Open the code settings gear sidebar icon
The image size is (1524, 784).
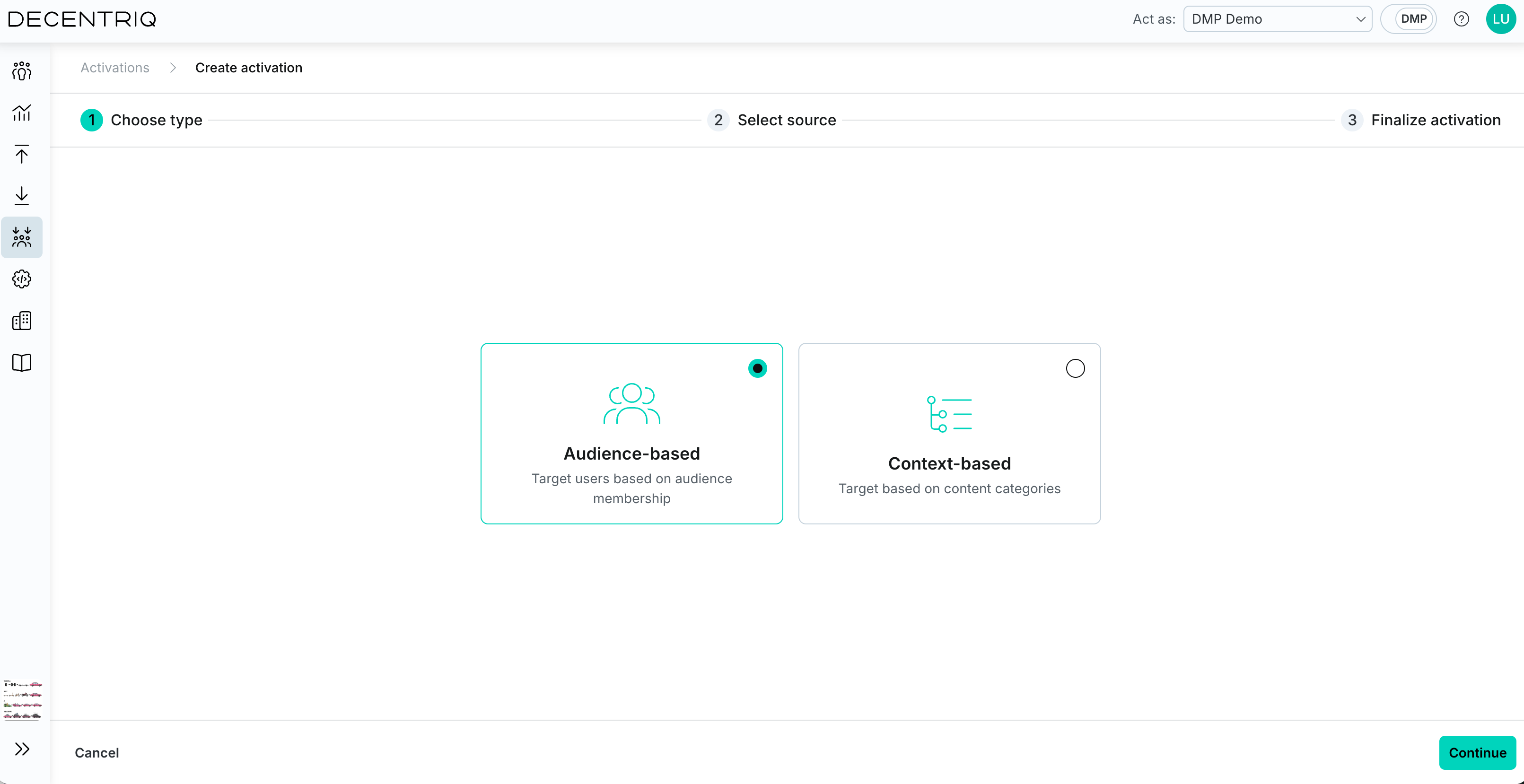[22, 279]
